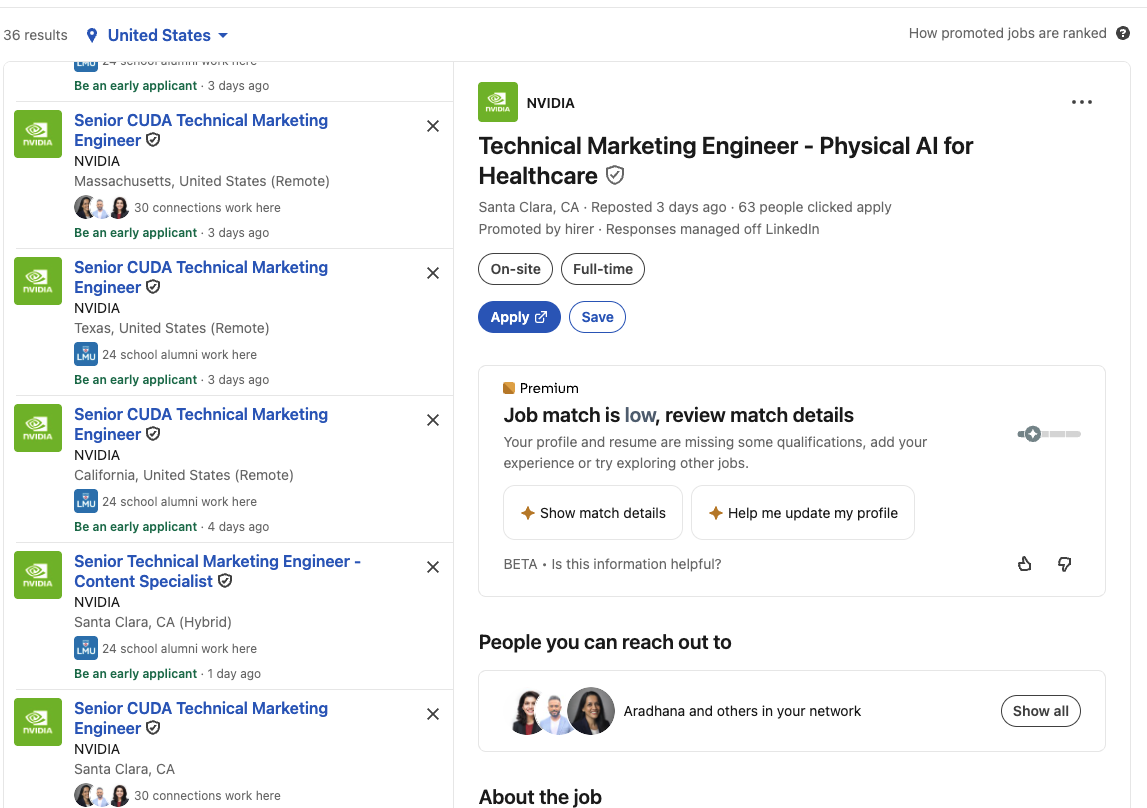
Task: Click '63 people clicked apply' text
Action: point(814,207)
